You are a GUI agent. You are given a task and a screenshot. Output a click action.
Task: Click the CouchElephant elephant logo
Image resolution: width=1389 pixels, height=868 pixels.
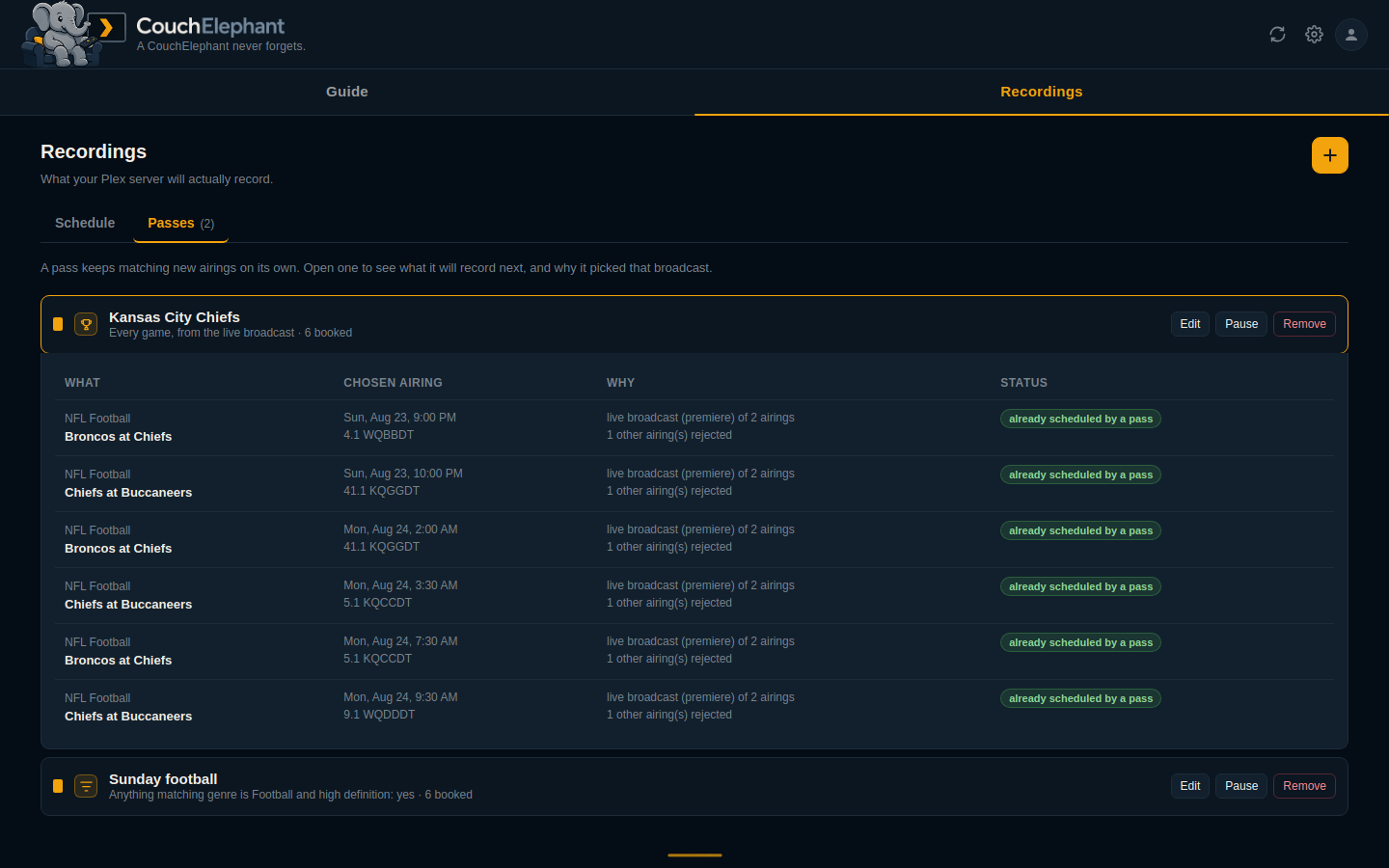(73, 34)
